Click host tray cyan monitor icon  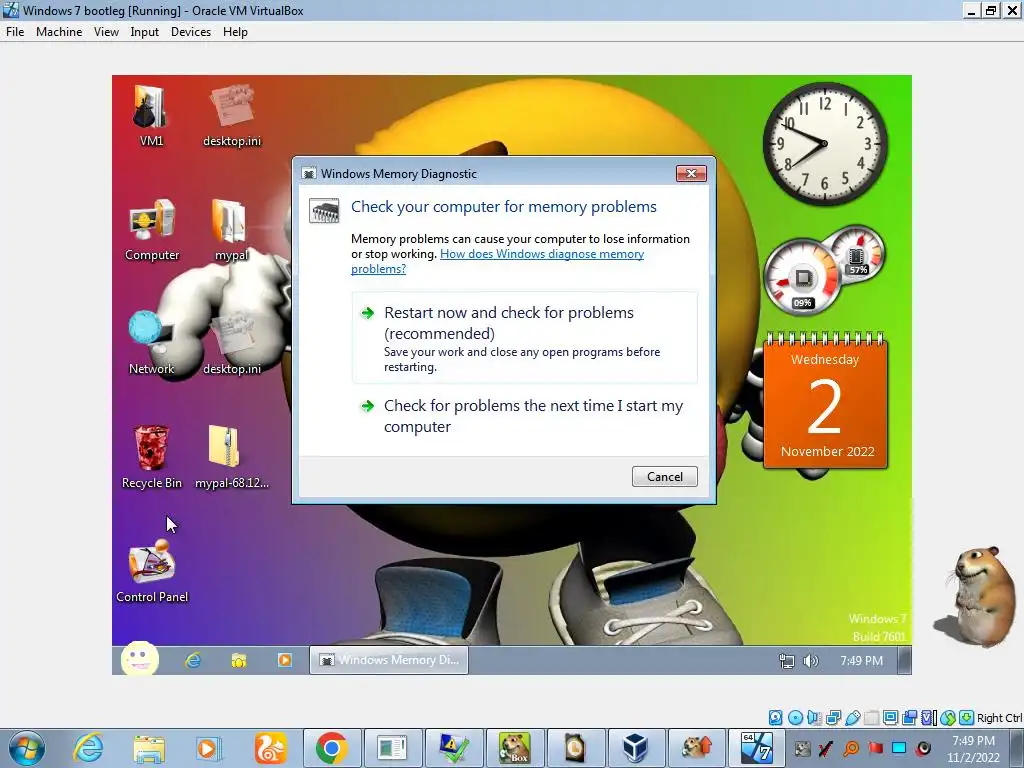click(899, 748)
